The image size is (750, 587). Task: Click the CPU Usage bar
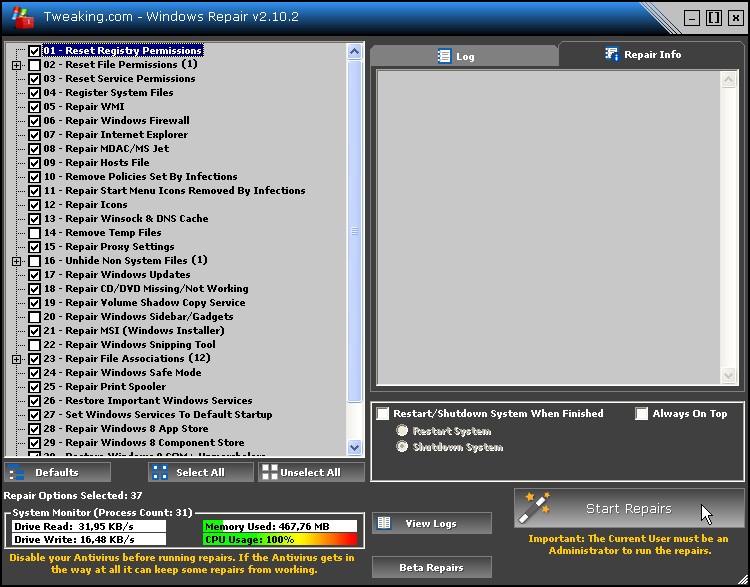[280, 540]
